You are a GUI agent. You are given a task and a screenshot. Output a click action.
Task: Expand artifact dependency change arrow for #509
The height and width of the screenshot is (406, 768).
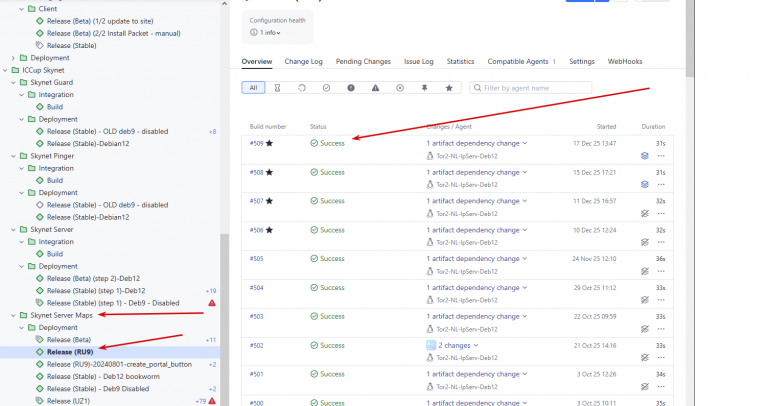coord(525,143)
